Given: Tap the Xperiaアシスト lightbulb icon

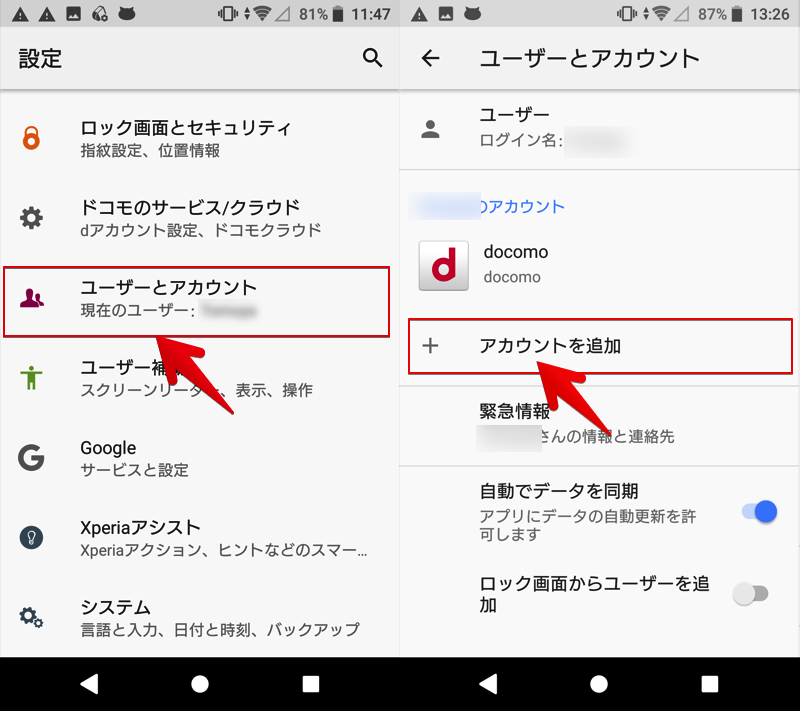Looking at the screenshot, I should pos(32,538).
